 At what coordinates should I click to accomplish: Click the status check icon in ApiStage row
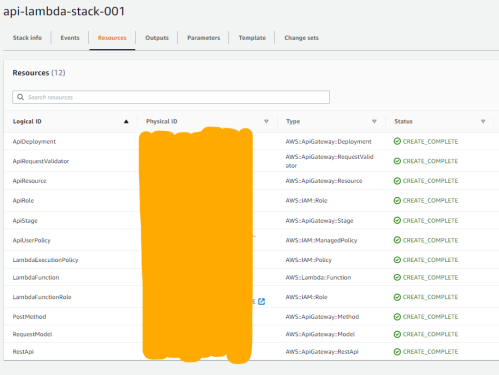(x=397, y=220)
